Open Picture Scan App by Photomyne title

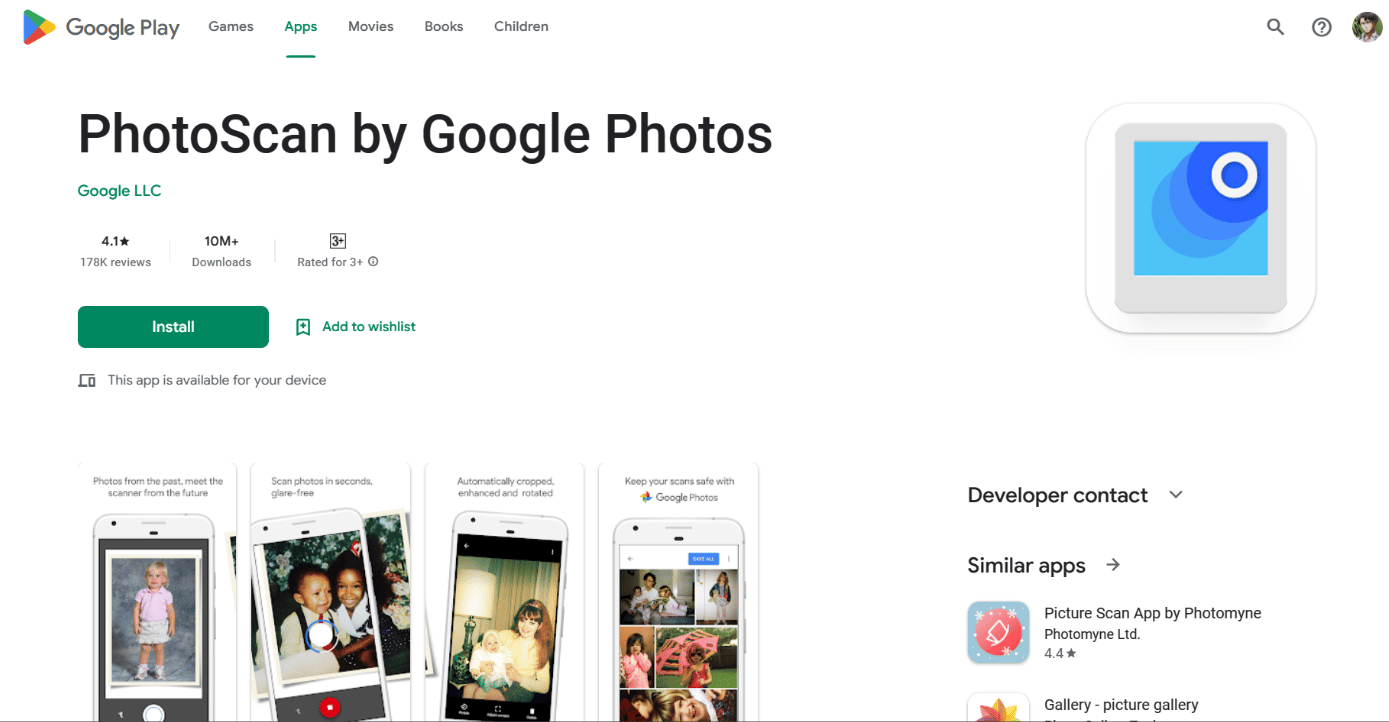[1153, 613]
